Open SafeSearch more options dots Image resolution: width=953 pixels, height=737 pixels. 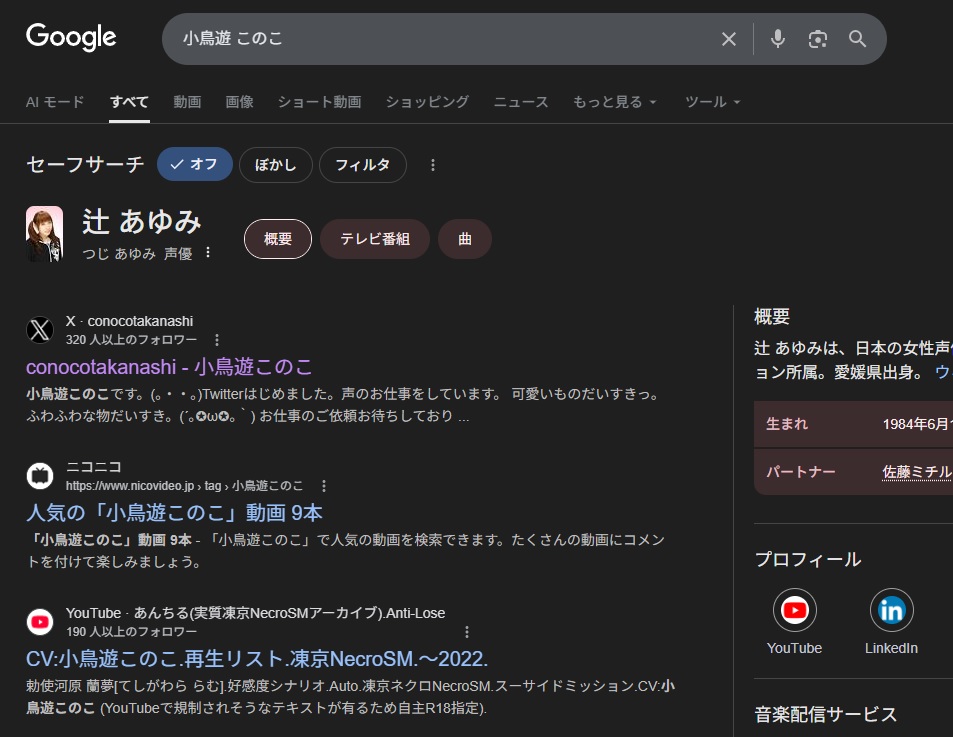433,165
